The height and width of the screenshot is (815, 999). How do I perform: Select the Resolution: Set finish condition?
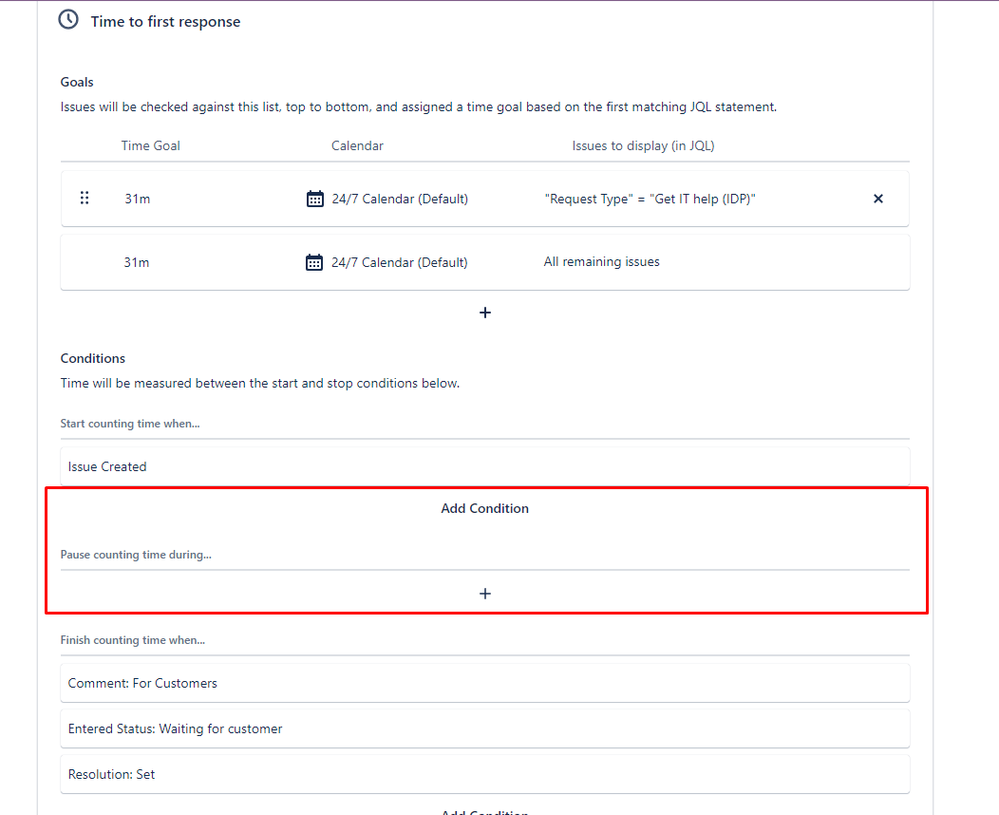485,774
